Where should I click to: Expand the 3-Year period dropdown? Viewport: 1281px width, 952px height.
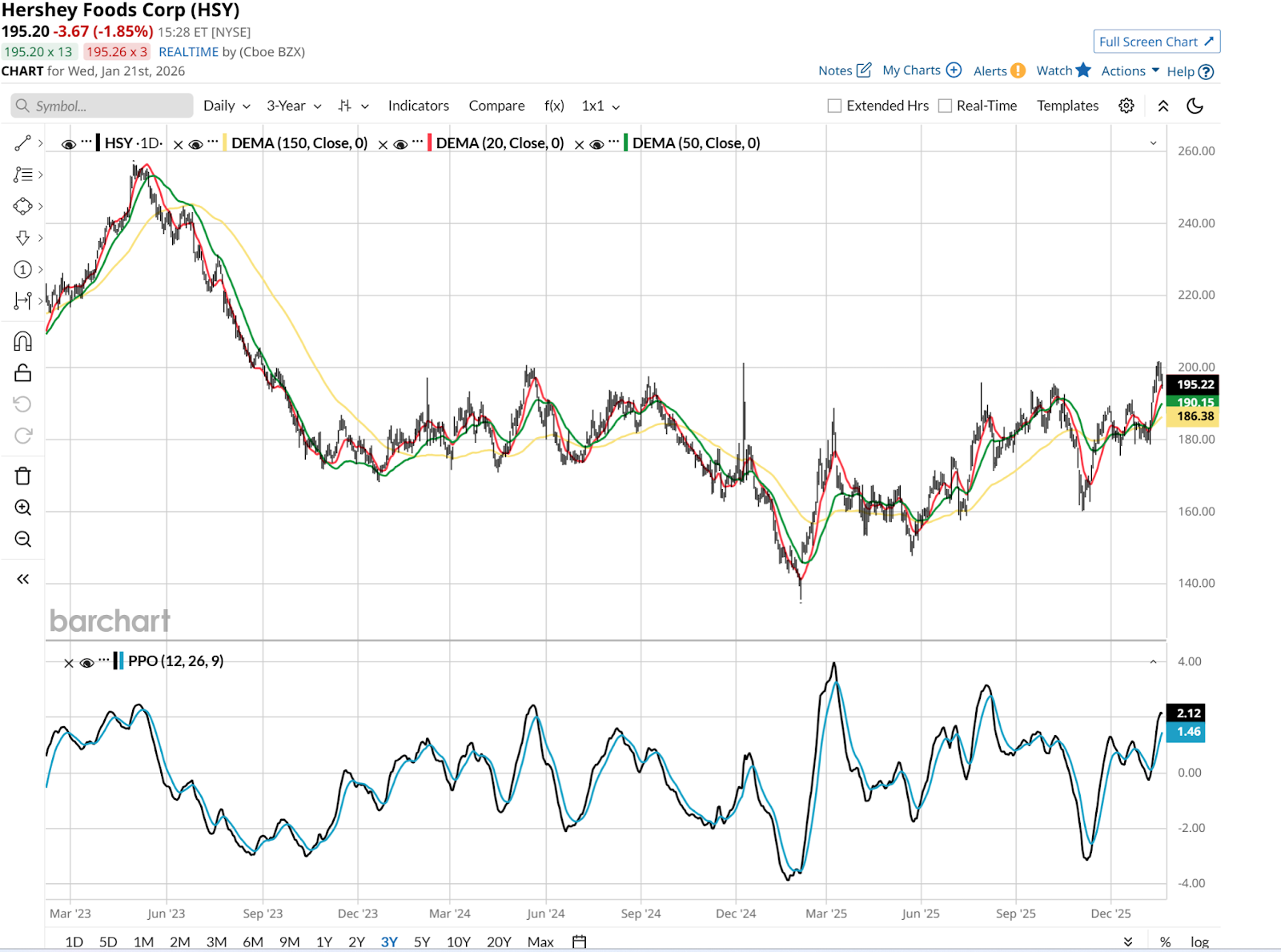tap(294, 106)
